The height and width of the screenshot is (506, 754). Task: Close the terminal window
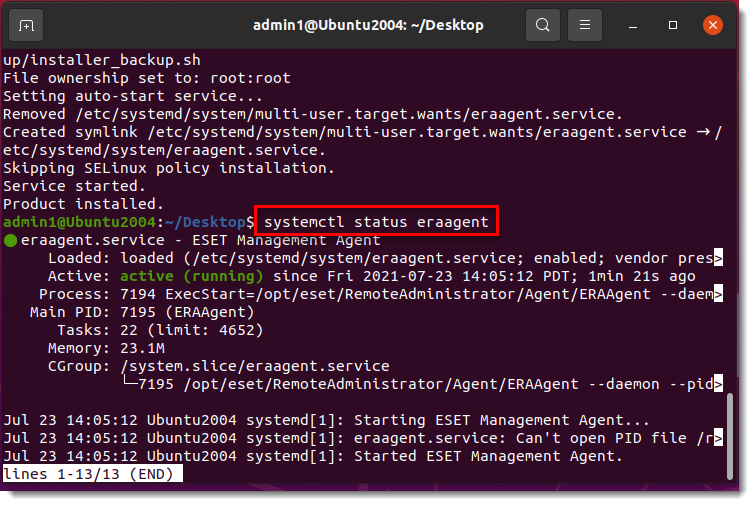click(x=713, y=25)
